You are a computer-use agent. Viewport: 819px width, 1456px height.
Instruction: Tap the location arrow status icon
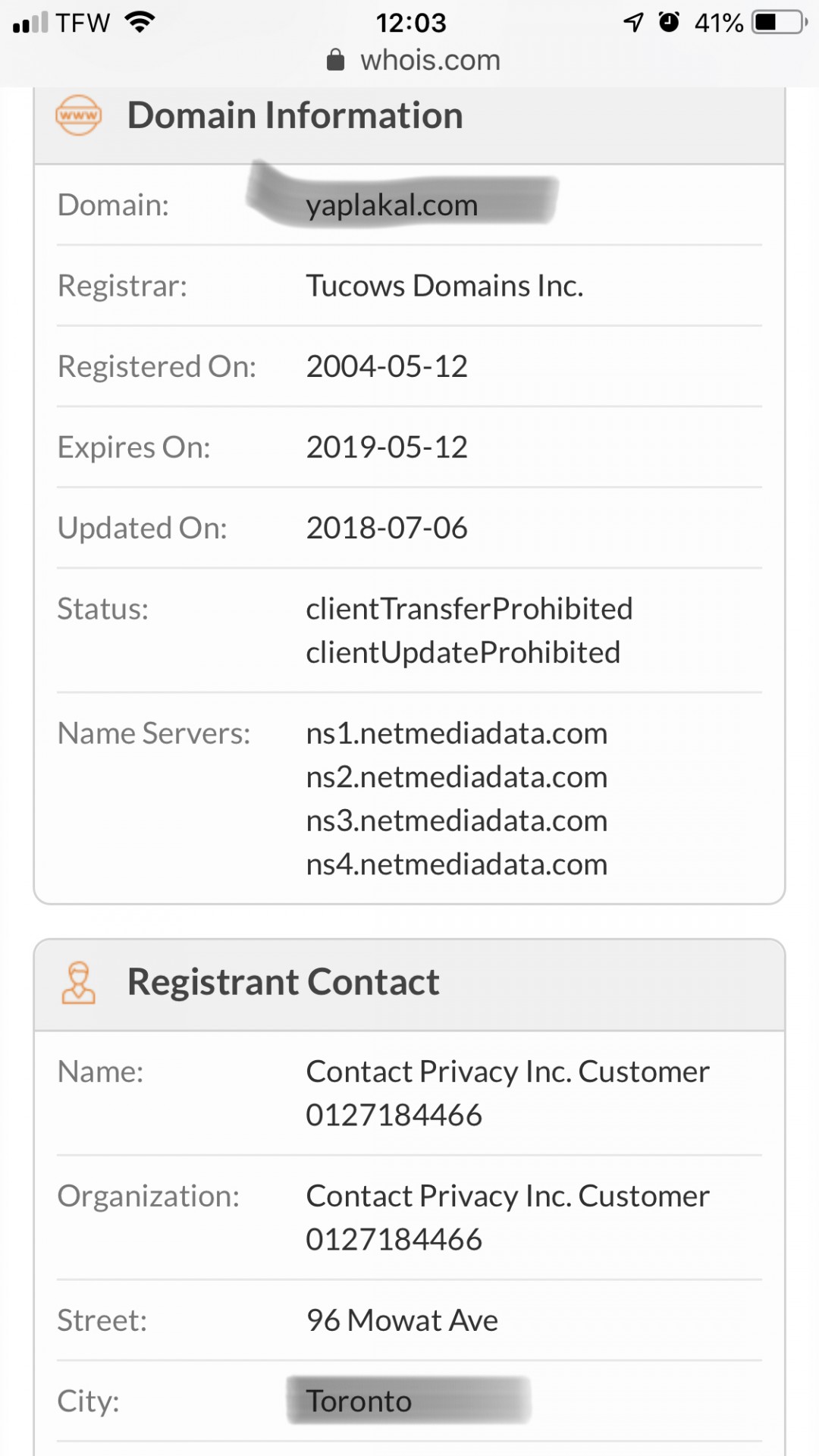pyautogui.click(x=633, y=23)
